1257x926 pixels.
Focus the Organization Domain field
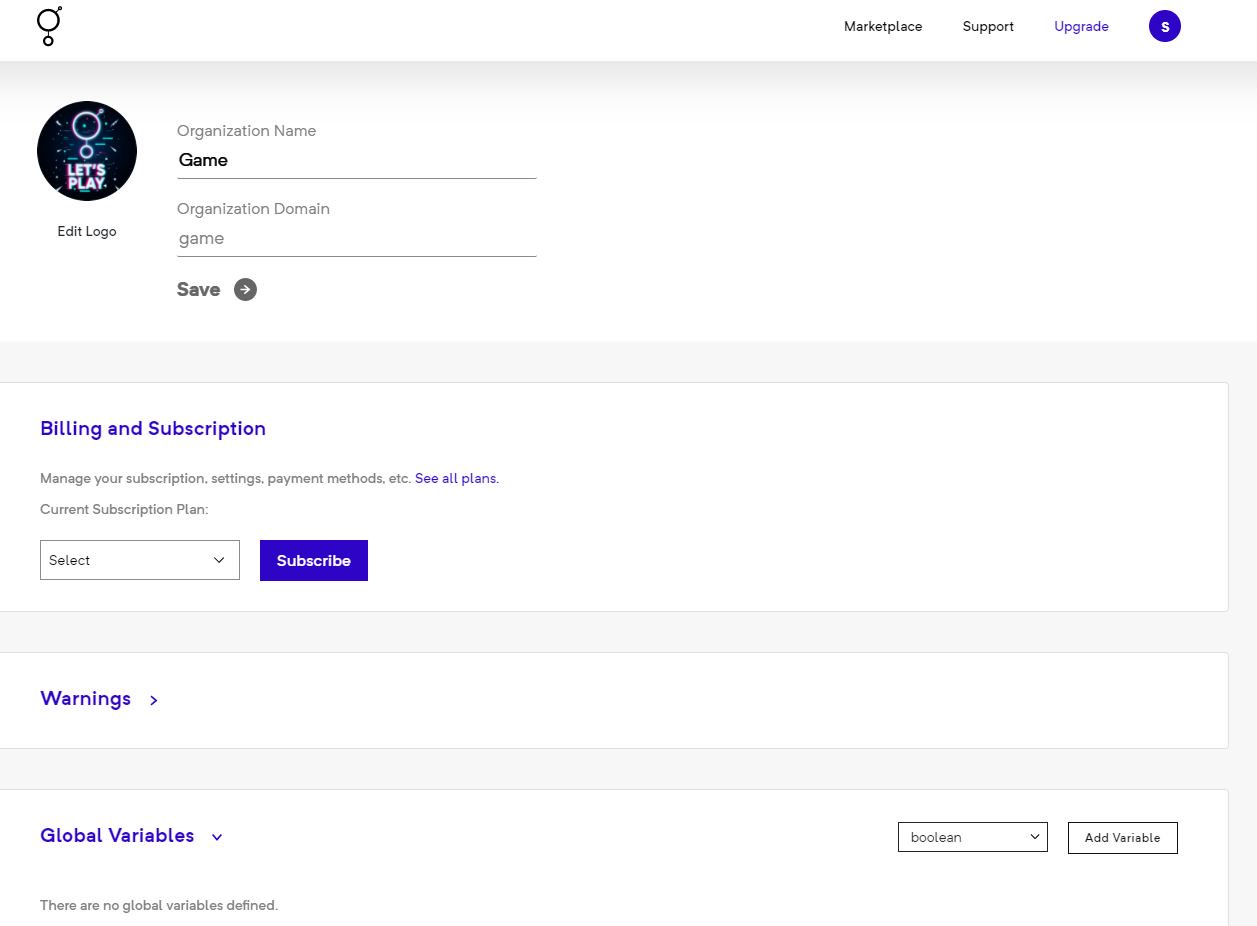[357, 238]
